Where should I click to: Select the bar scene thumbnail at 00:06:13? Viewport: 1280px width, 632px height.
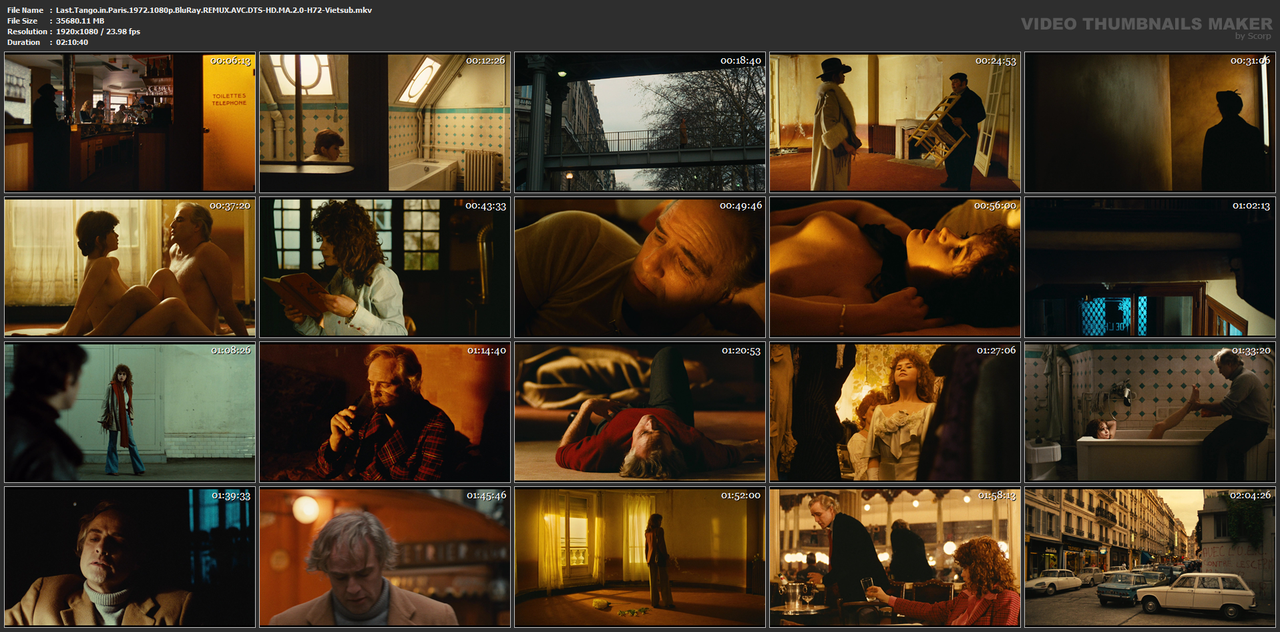pos(130,123)
